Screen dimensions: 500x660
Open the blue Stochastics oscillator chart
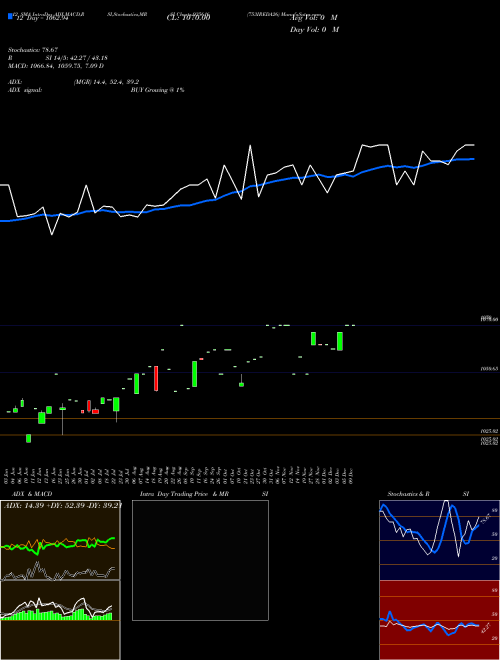[x=439, y=540]
